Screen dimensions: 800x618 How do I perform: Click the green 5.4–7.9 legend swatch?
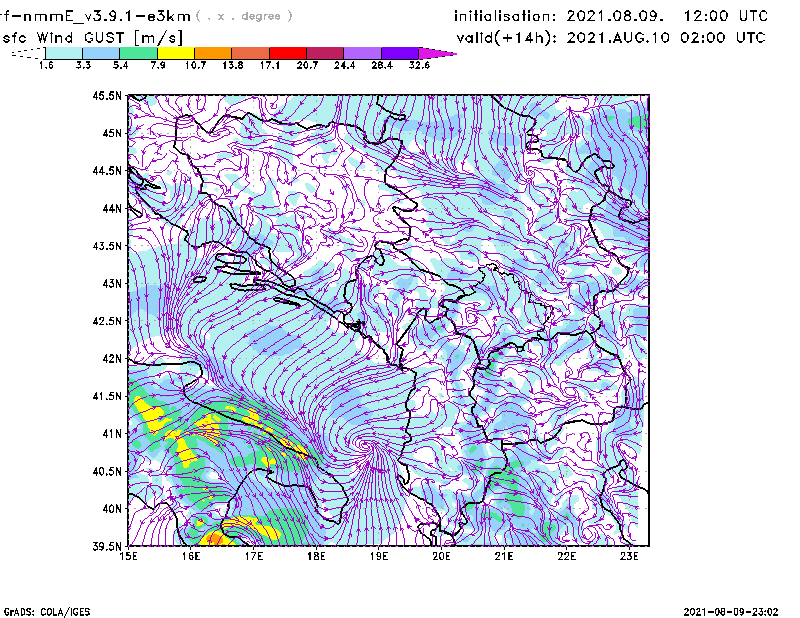click(x=138, y=53)
